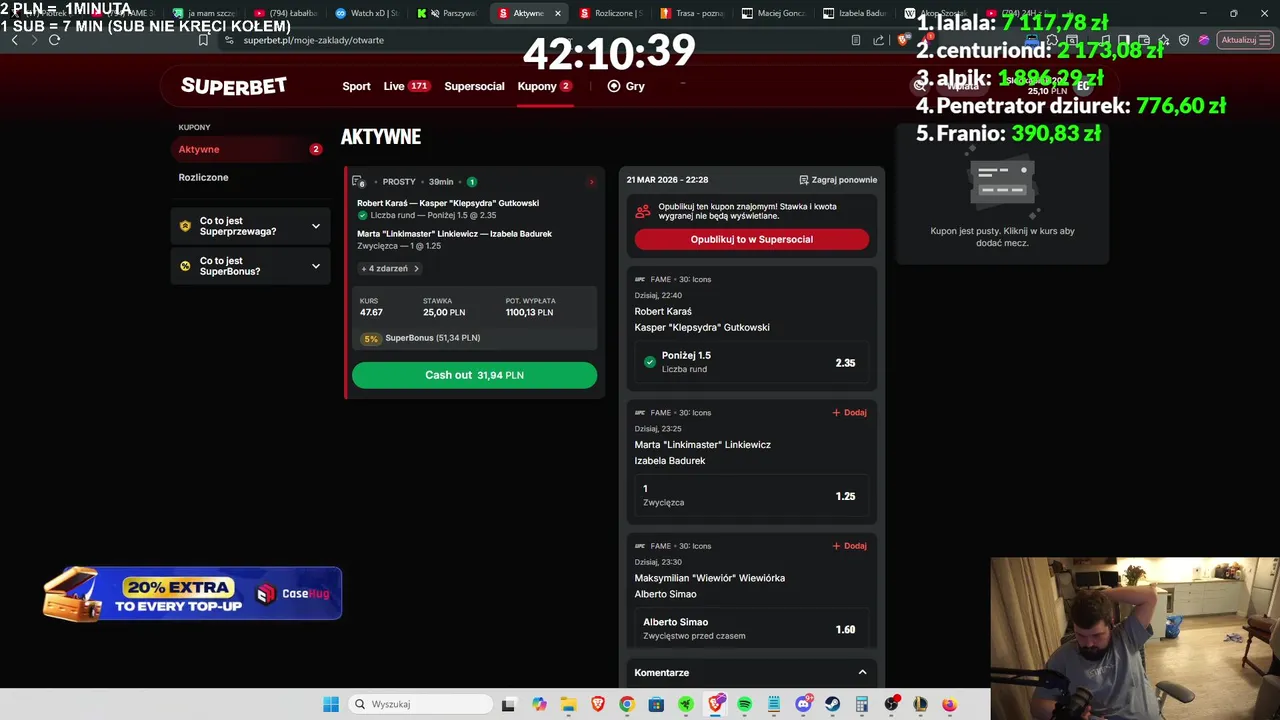Open Spotify from the taskbar
The image size is (1280, 720).
click(x=744, y=704)
